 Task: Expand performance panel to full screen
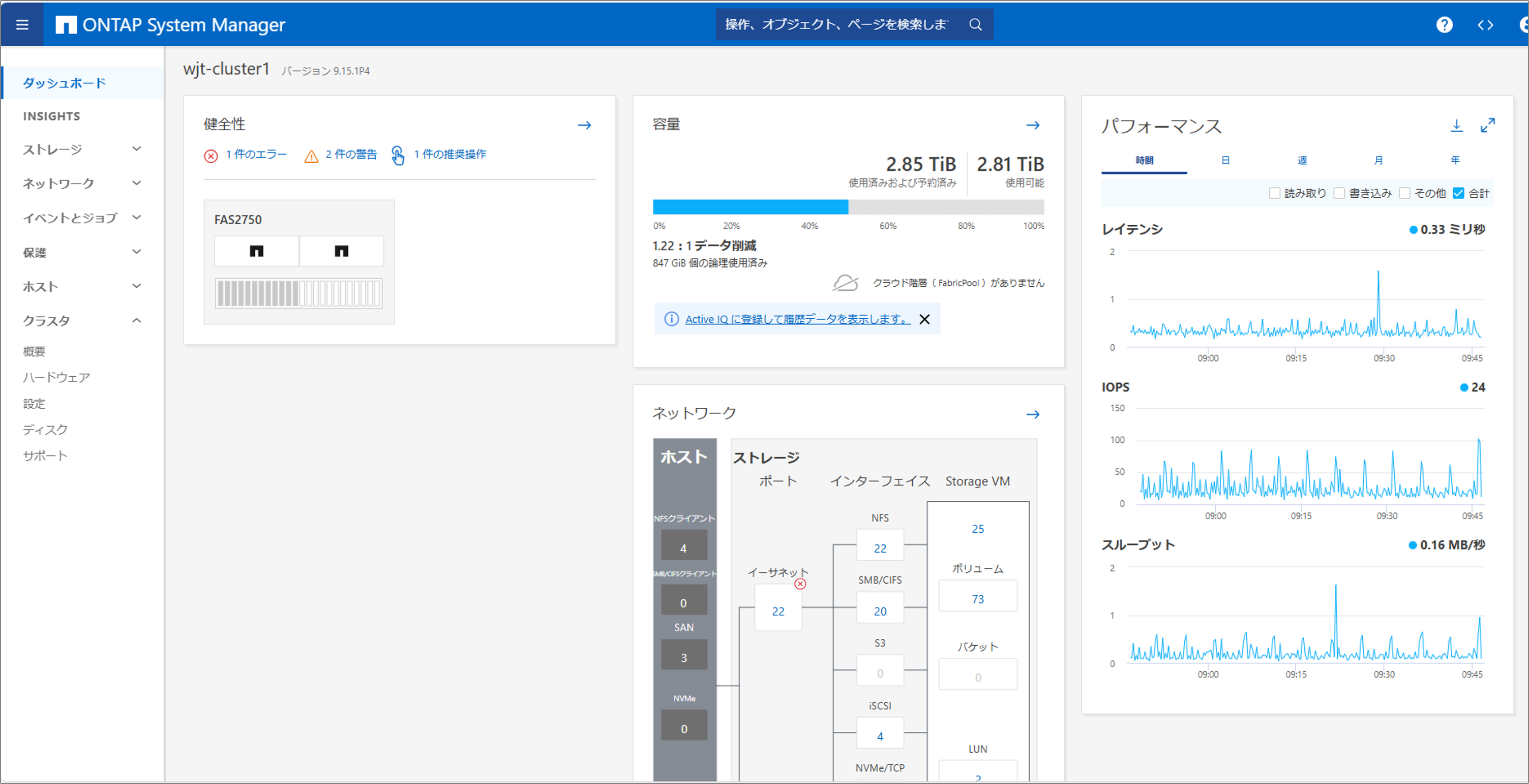point(1487,125)
